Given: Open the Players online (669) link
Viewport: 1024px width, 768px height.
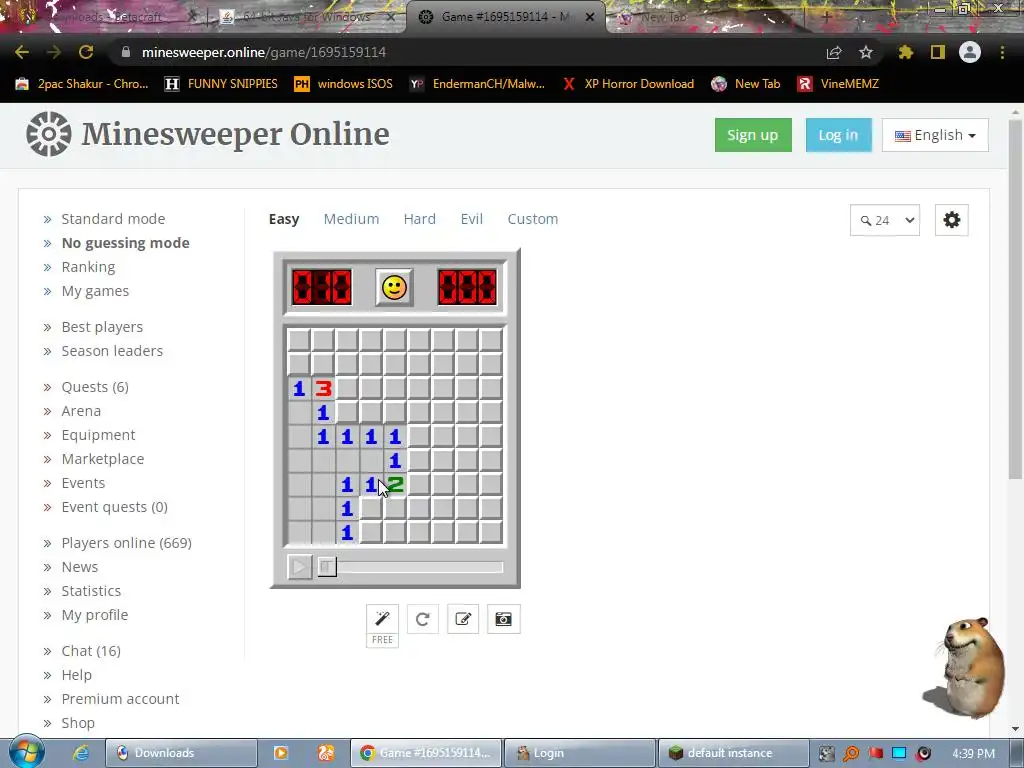Looking at the screenshot, I should tap(126, 543).
